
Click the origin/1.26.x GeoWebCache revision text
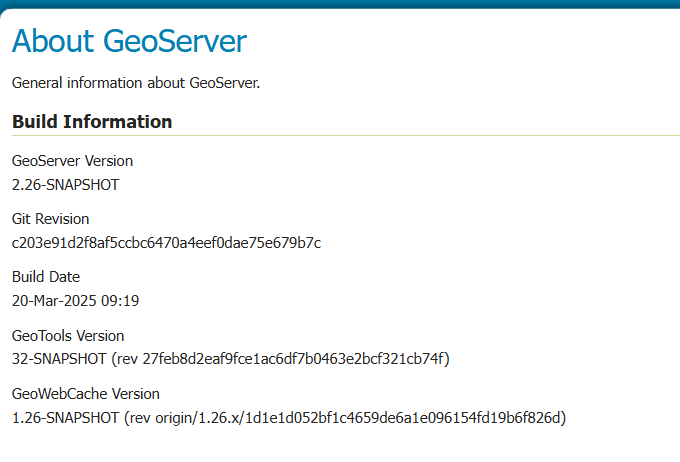[199, 418]
